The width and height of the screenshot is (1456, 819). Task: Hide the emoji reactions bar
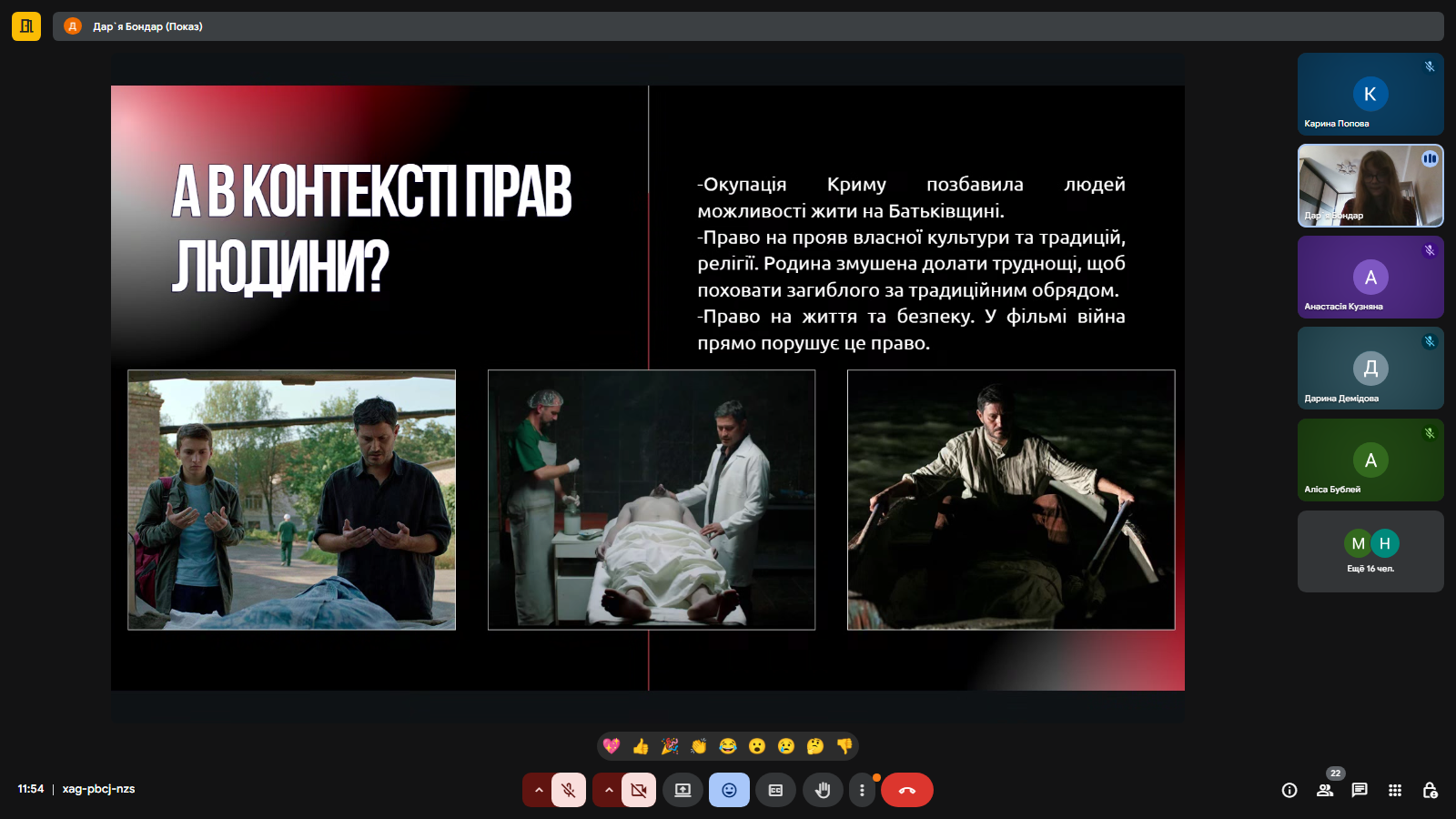point(729,790)
